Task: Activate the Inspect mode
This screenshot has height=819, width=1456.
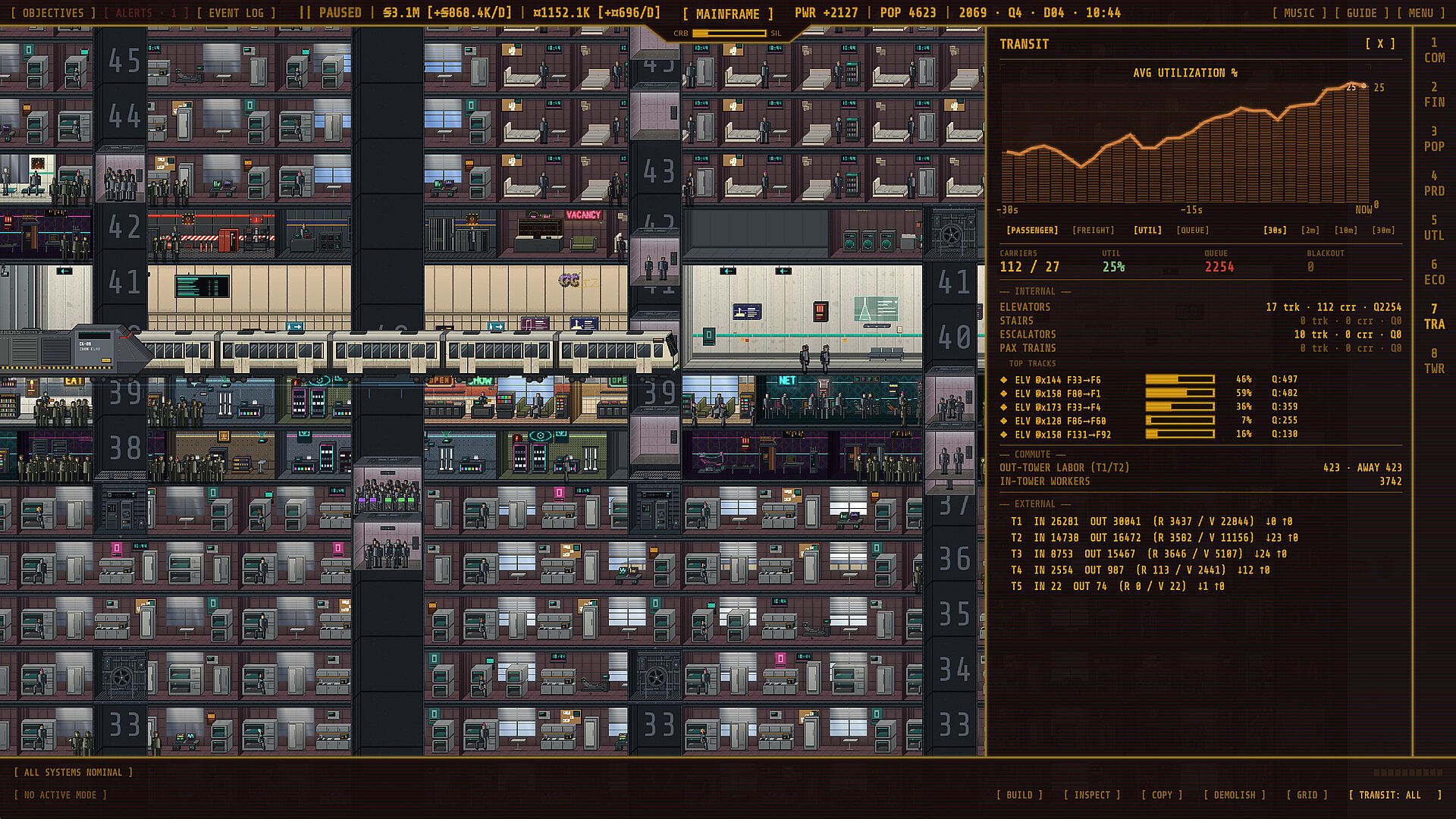Action: pos(1092,795)
